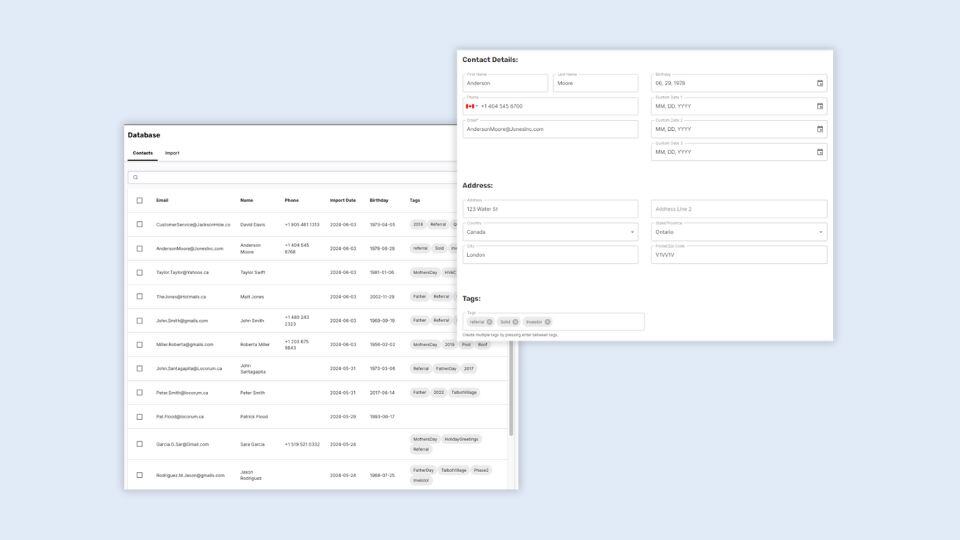Remove the 'Sold' tag chip

516,322
